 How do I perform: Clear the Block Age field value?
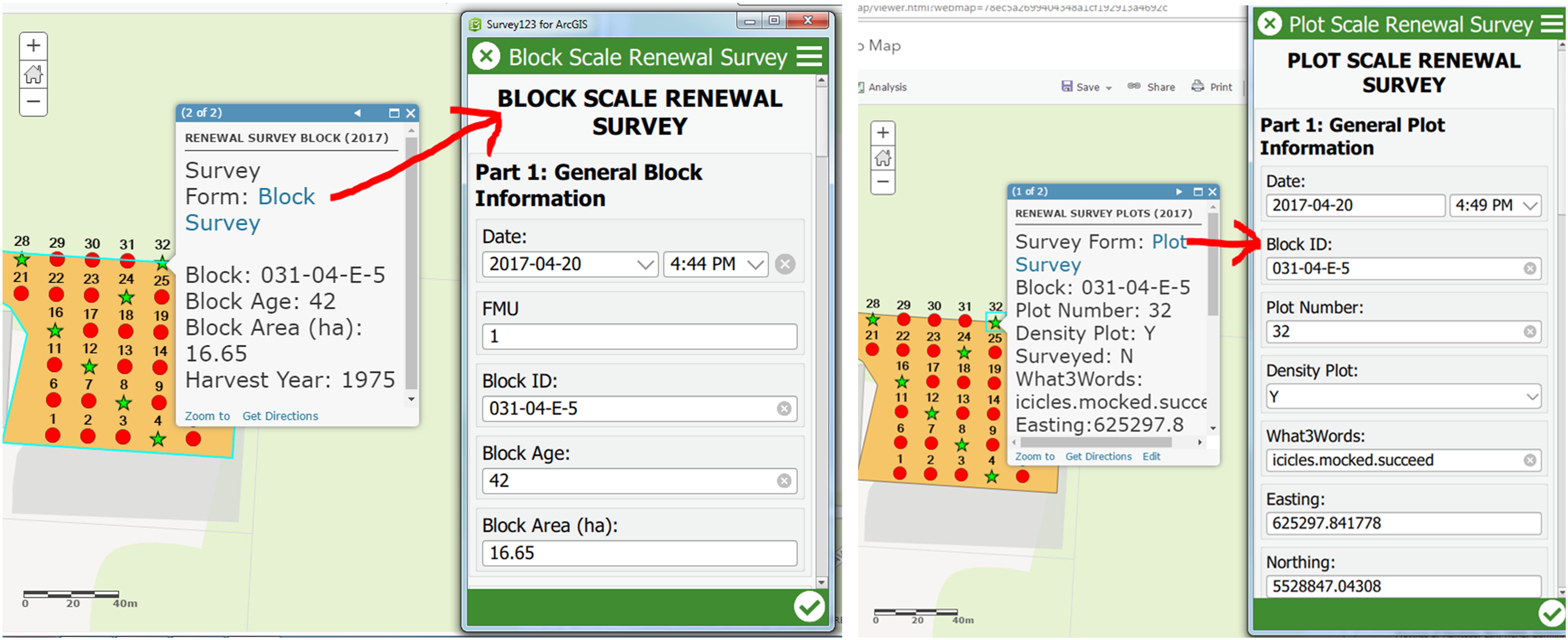point(784,481)
